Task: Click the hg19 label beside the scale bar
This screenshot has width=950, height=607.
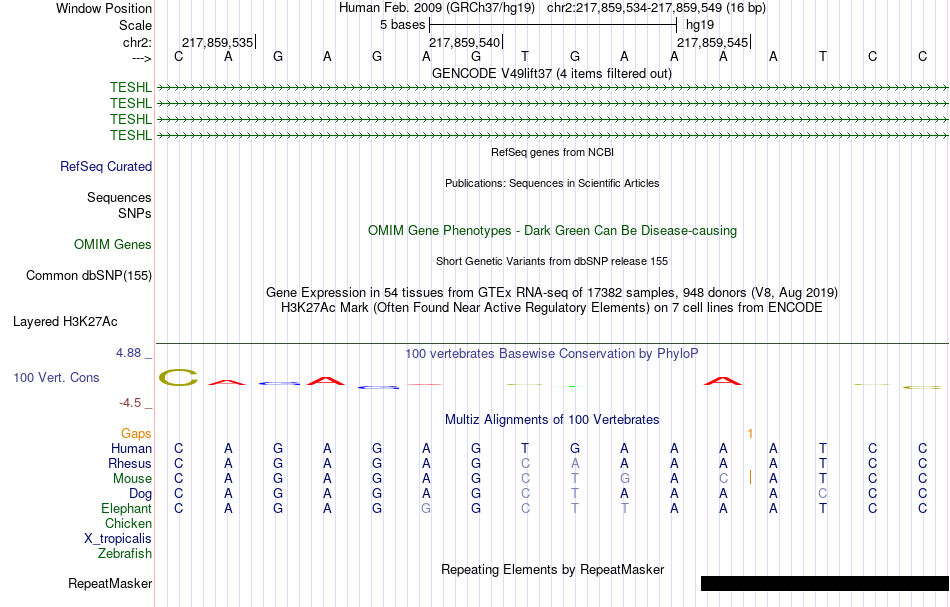Action: coord(700,25)
